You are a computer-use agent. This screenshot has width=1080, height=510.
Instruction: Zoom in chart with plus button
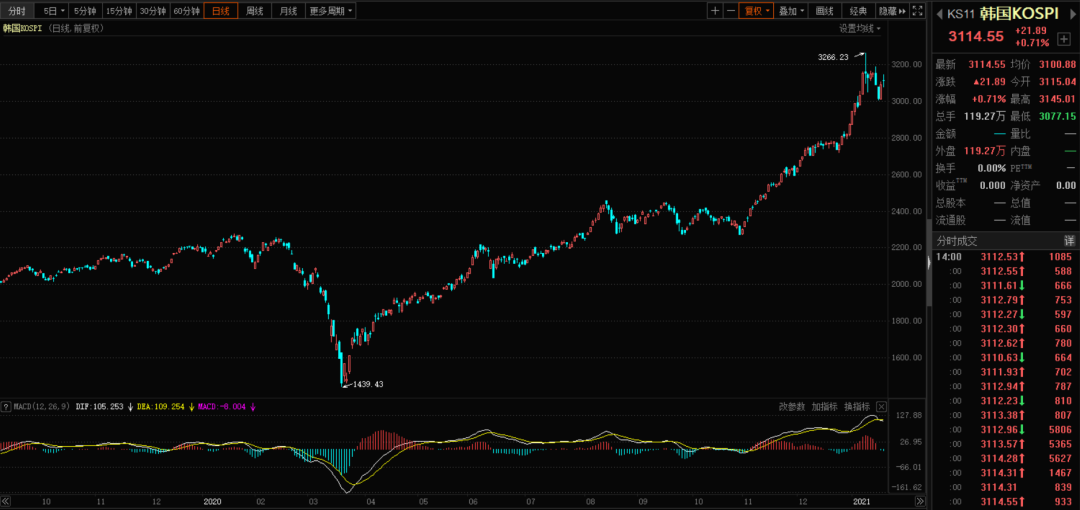click(x=715, y=11)
